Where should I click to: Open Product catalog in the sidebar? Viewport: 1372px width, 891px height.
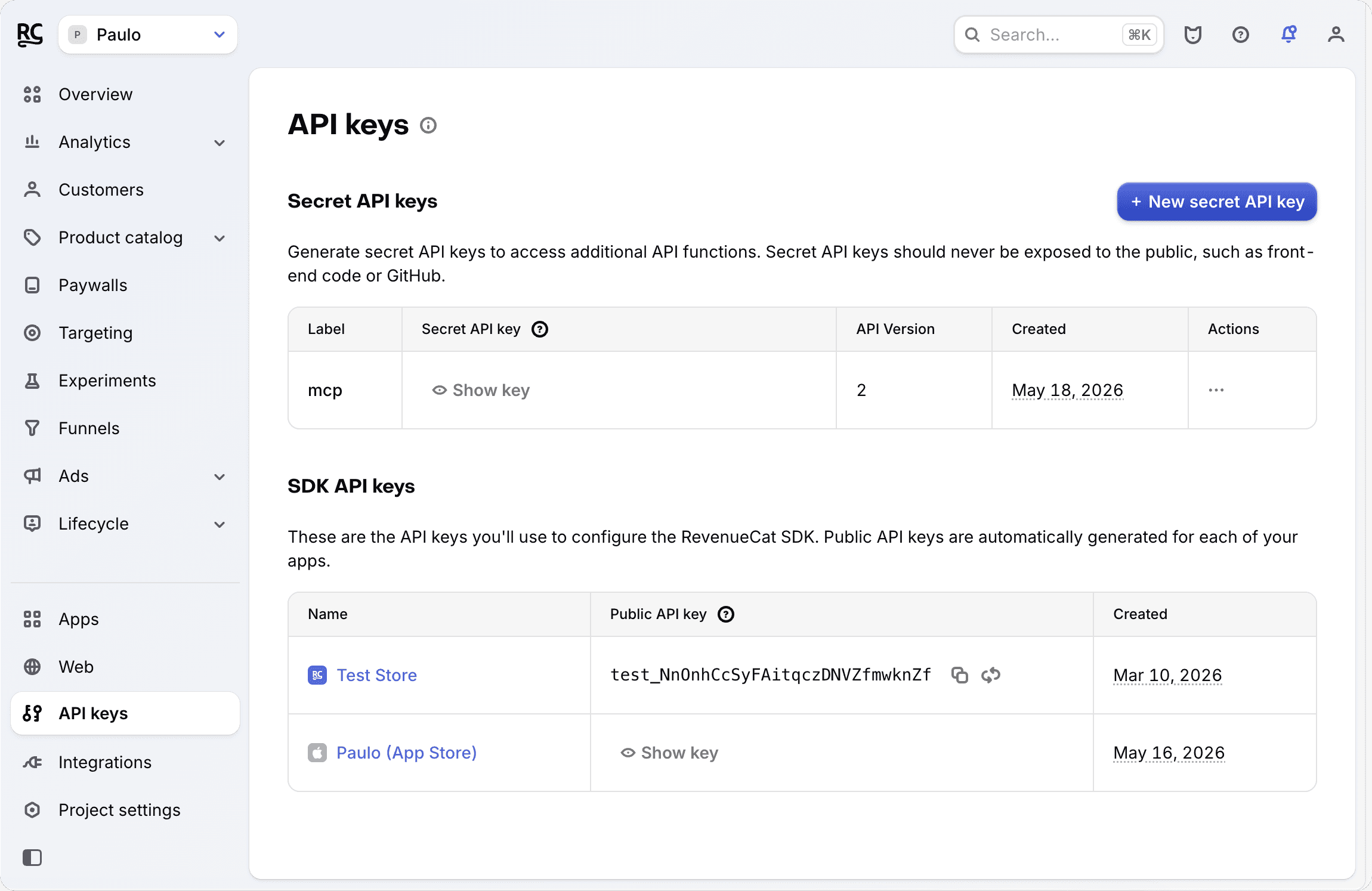(x=125, y=237)
